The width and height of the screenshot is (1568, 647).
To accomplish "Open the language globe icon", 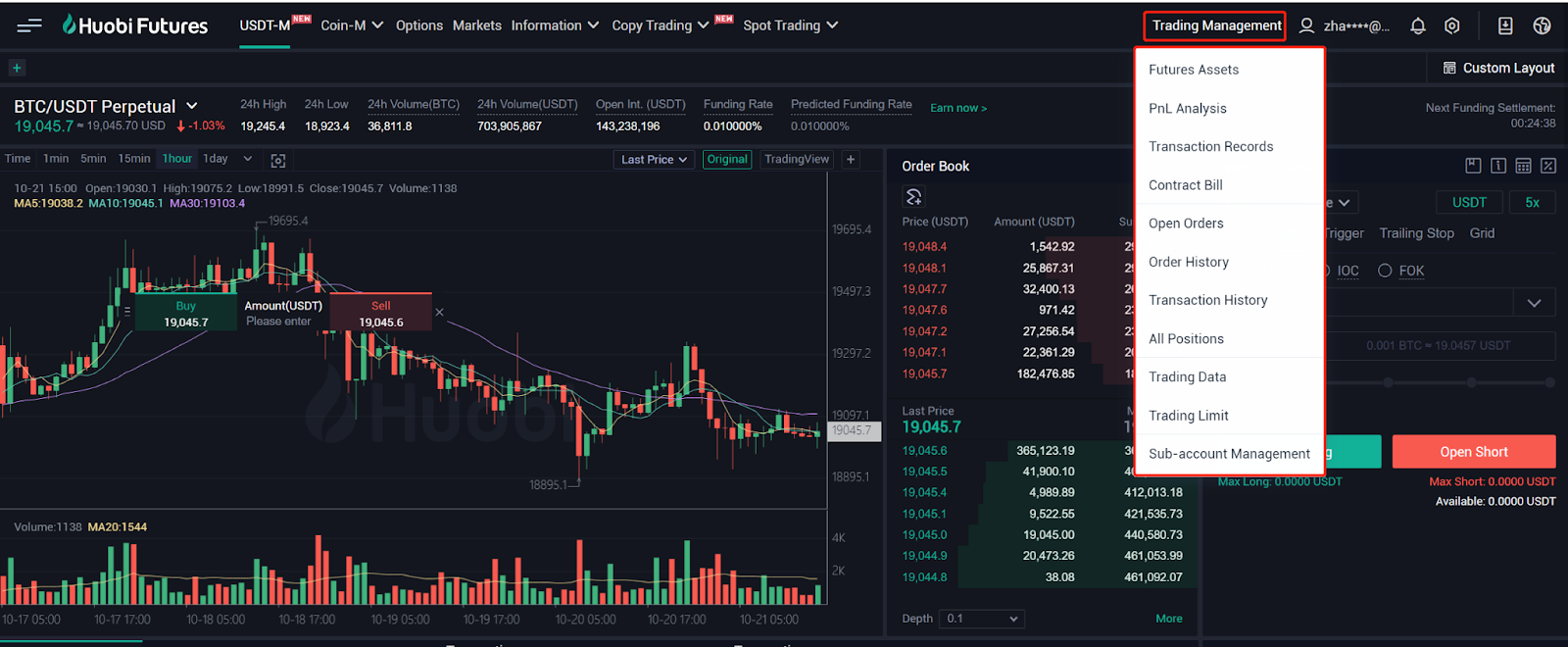I will pos(1542,25).
